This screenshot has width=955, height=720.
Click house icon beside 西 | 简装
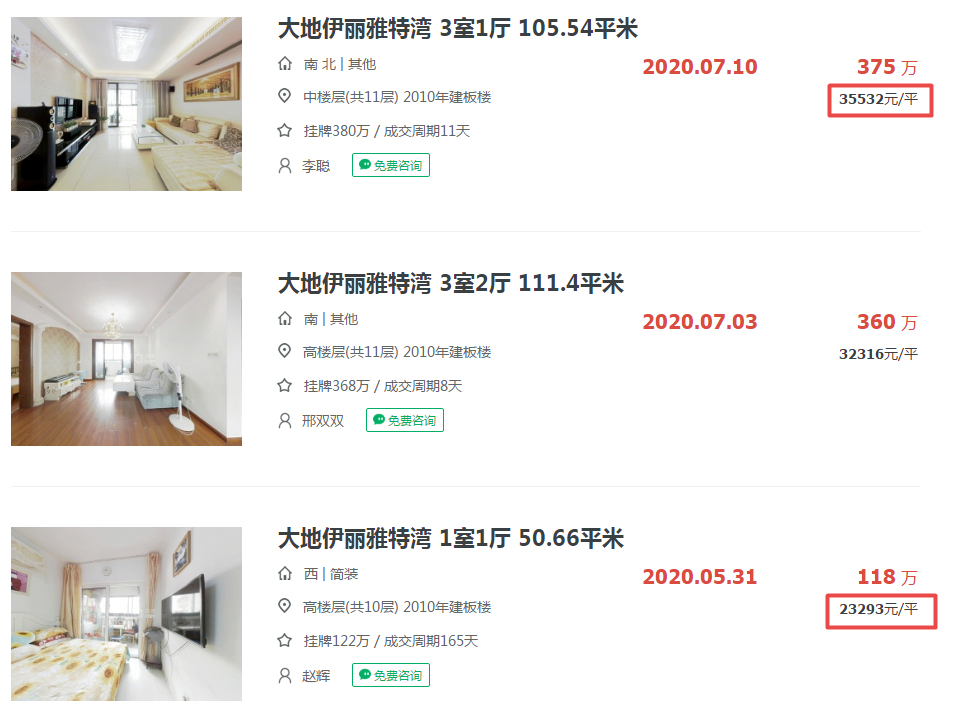pos(284,574)
